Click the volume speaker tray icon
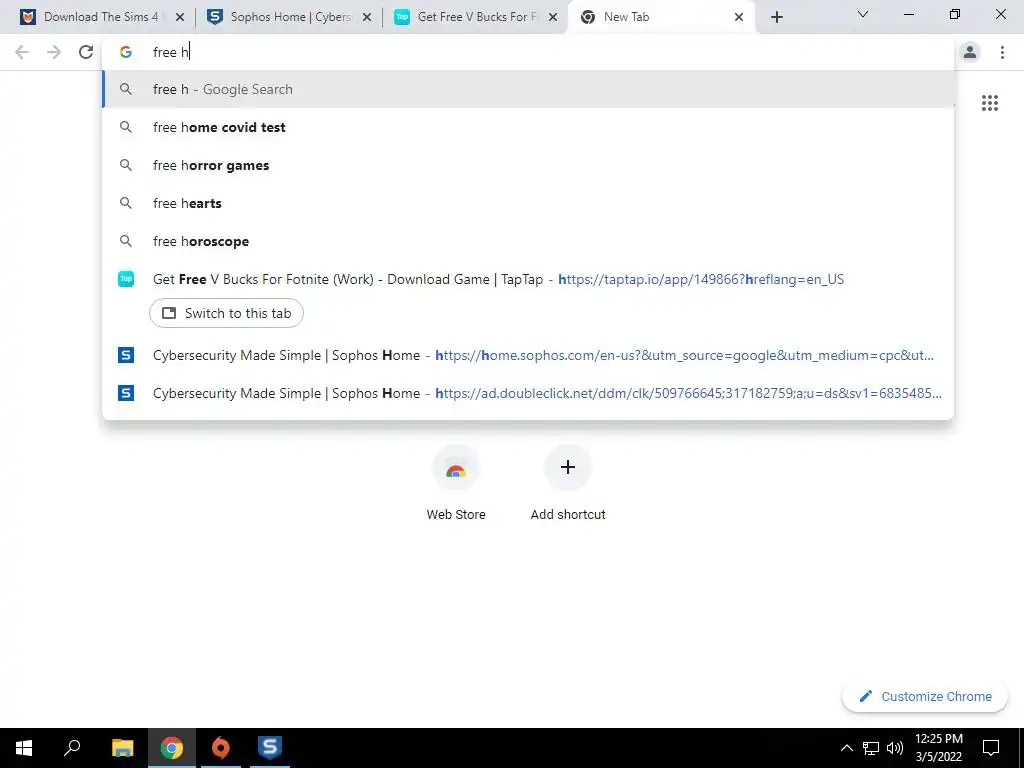This screenshot has width=1024, height=768. point(895,748)
